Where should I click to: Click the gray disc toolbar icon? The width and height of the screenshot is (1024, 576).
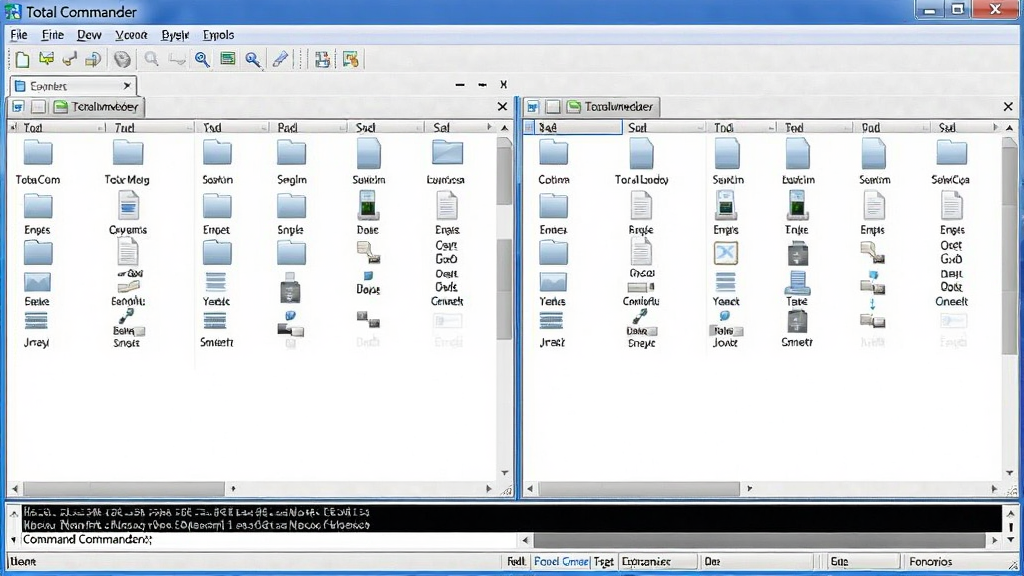[x=122, y=59]
